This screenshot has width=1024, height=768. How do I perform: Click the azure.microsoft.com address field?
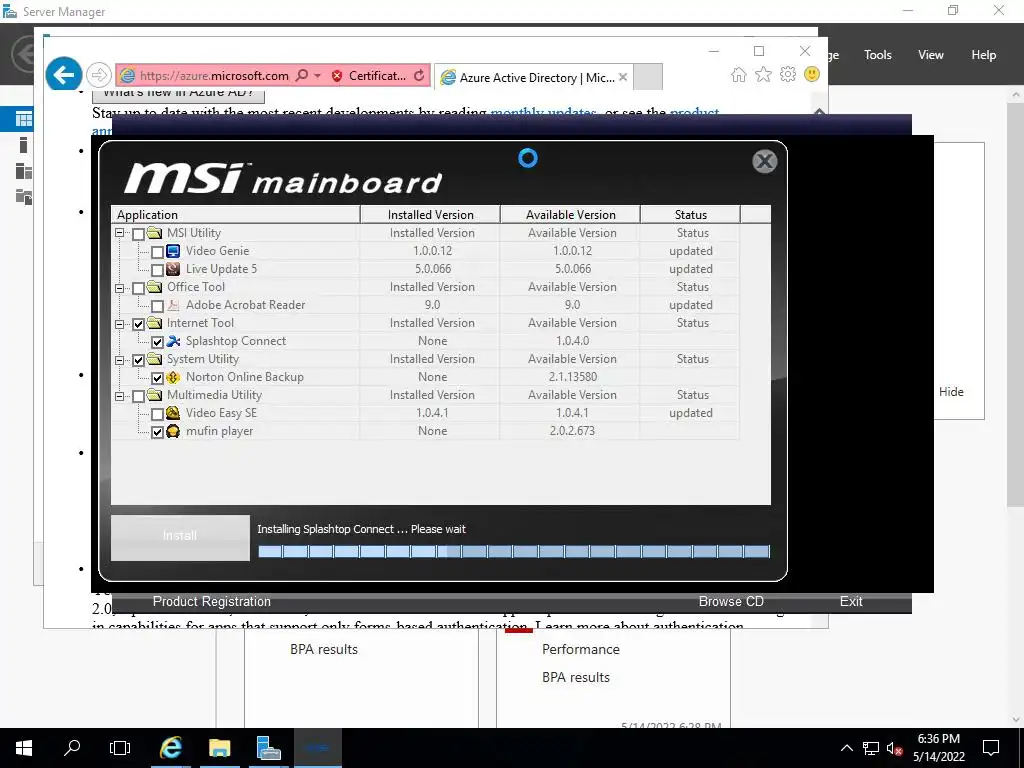point(213,76)
